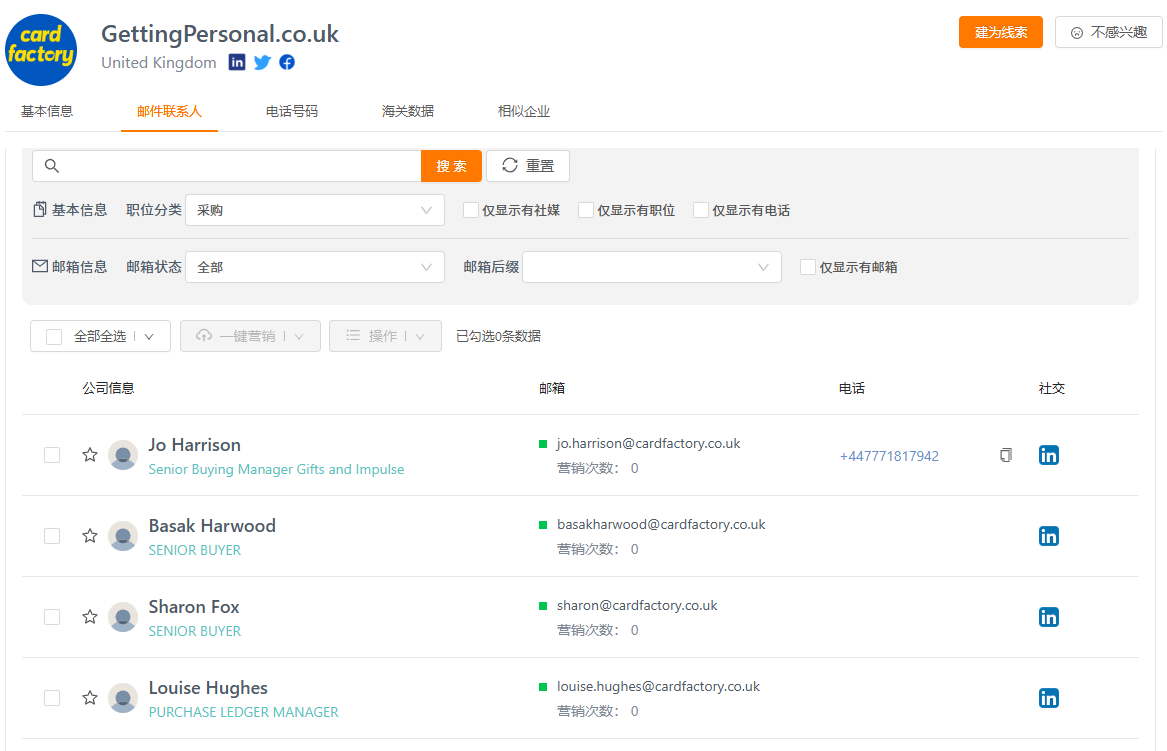This screenshot has width=1167, height=751.
Task: Click the orange 搜索 button
Action: coord(451,166)
